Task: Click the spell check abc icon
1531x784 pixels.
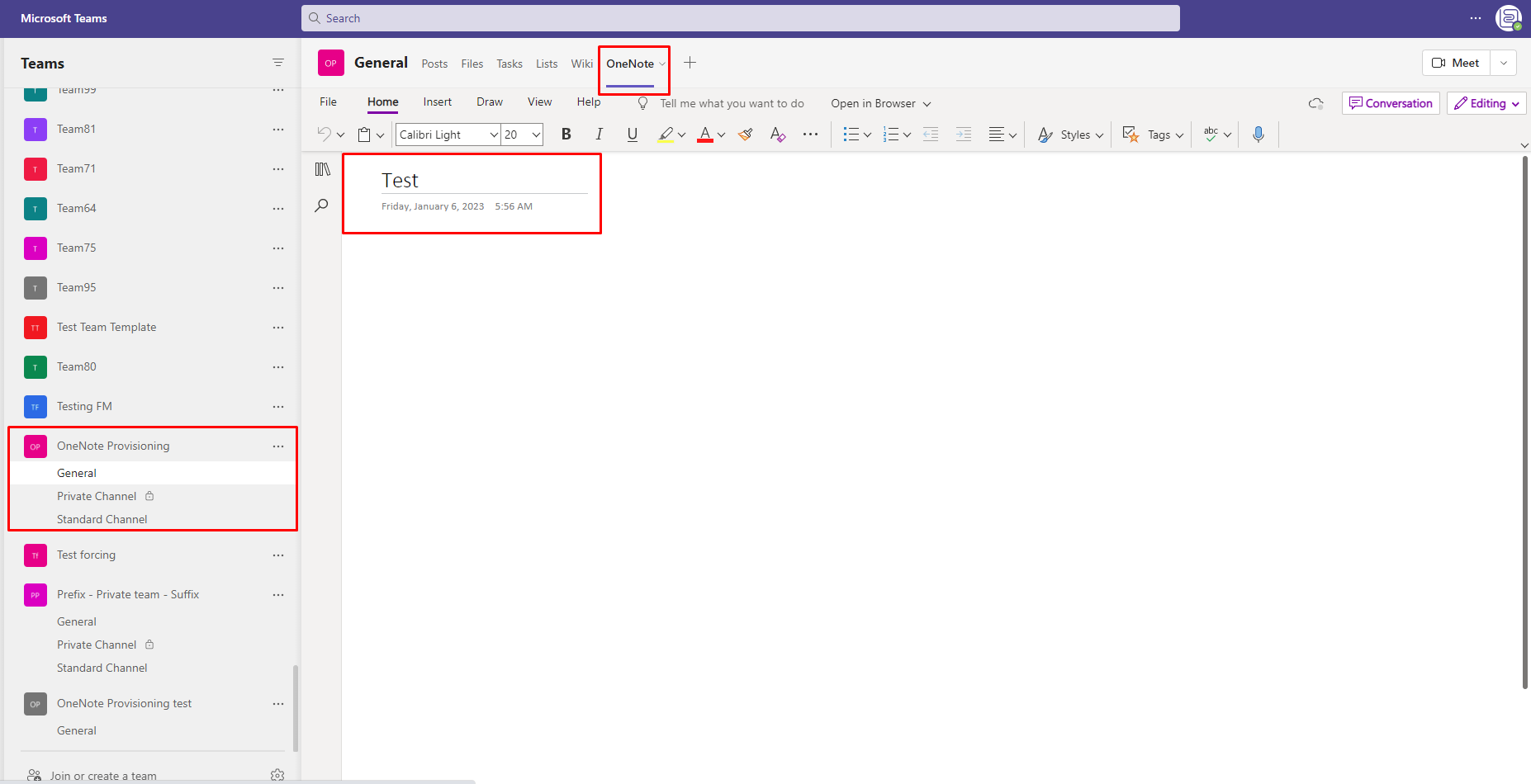Action: [1211, 135]
